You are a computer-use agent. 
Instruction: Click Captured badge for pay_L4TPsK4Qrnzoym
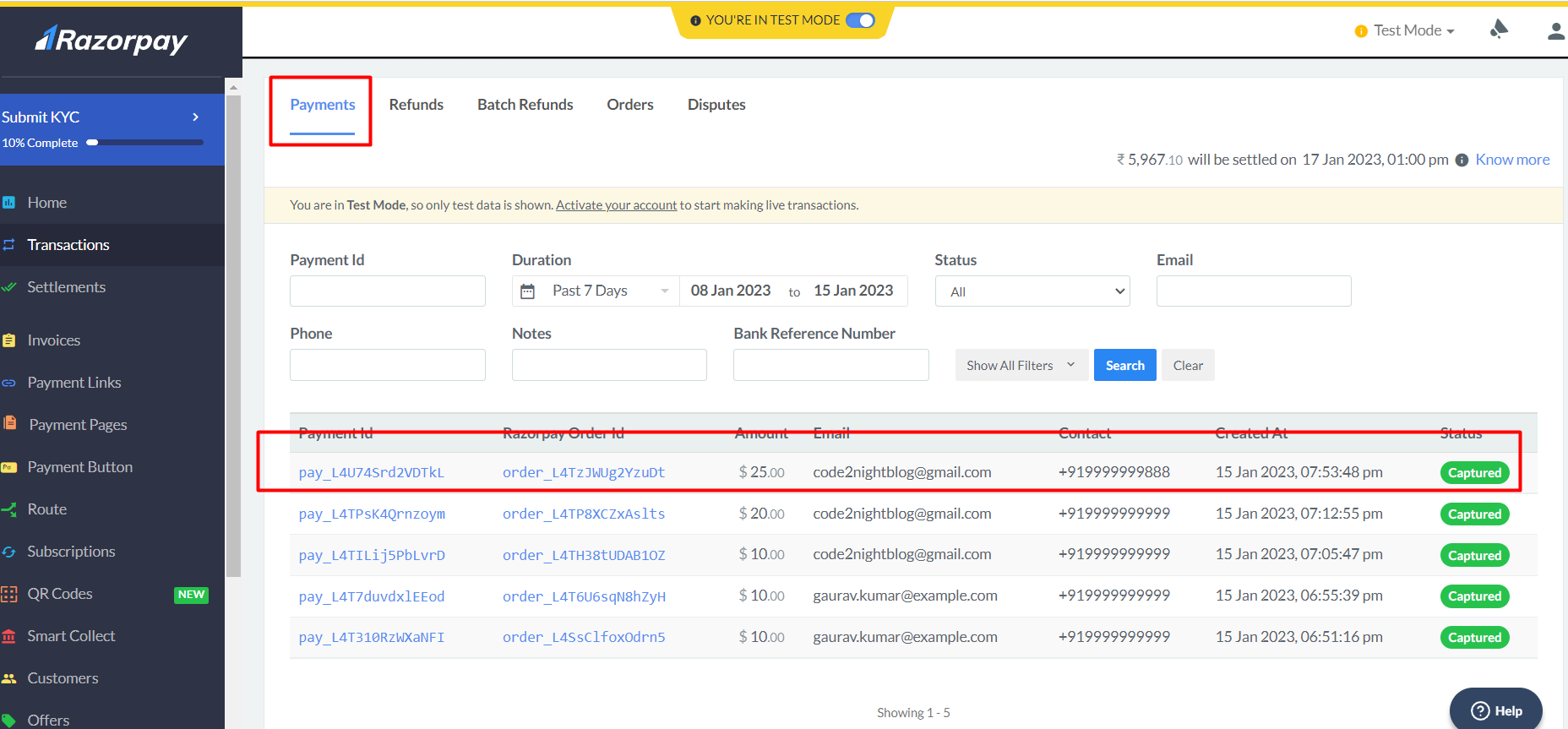[1474, 514]
